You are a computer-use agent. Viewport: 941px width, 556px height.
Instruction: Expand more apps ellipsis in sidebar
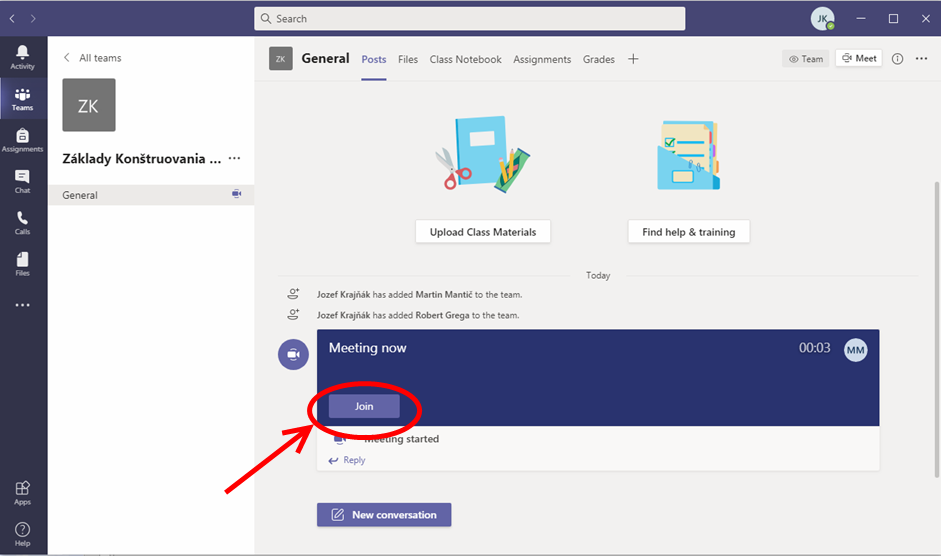(22, 305)
